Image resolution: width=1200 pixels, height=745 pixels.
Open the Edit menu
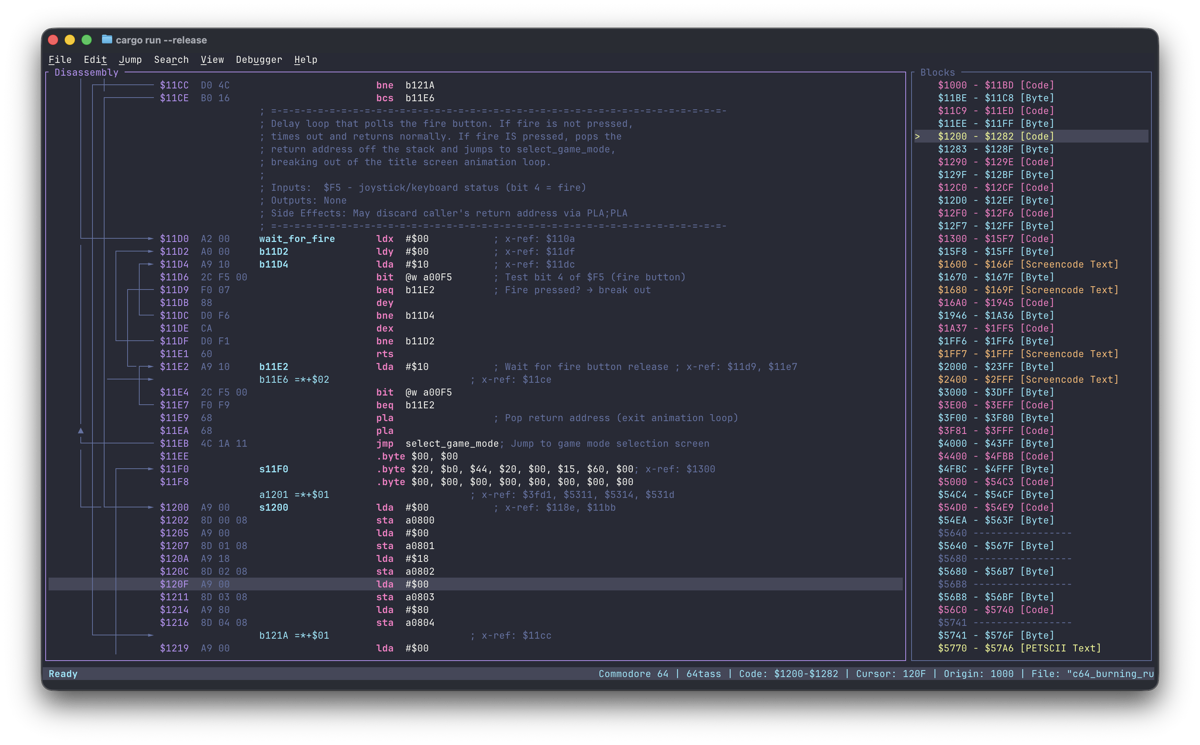95,60
